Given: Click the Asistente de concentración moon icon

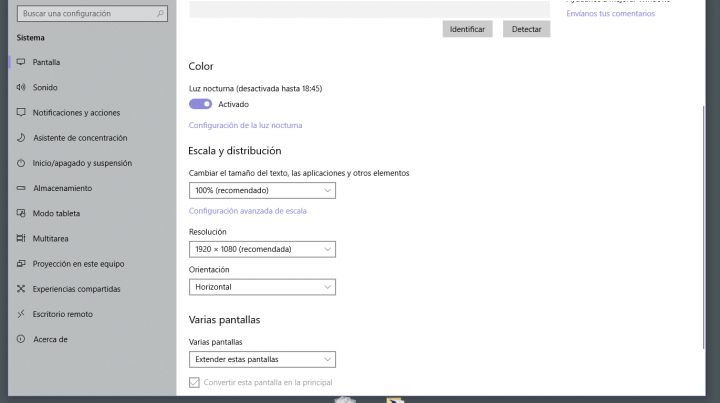Looking at the screenshot, I should (21, 138).
